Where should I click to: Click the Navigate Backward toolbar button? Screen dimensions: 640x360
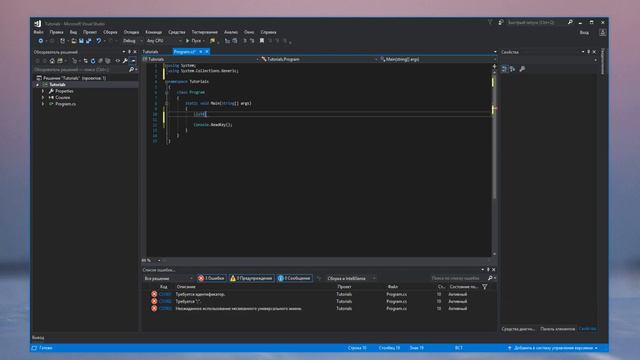[40, 41]
